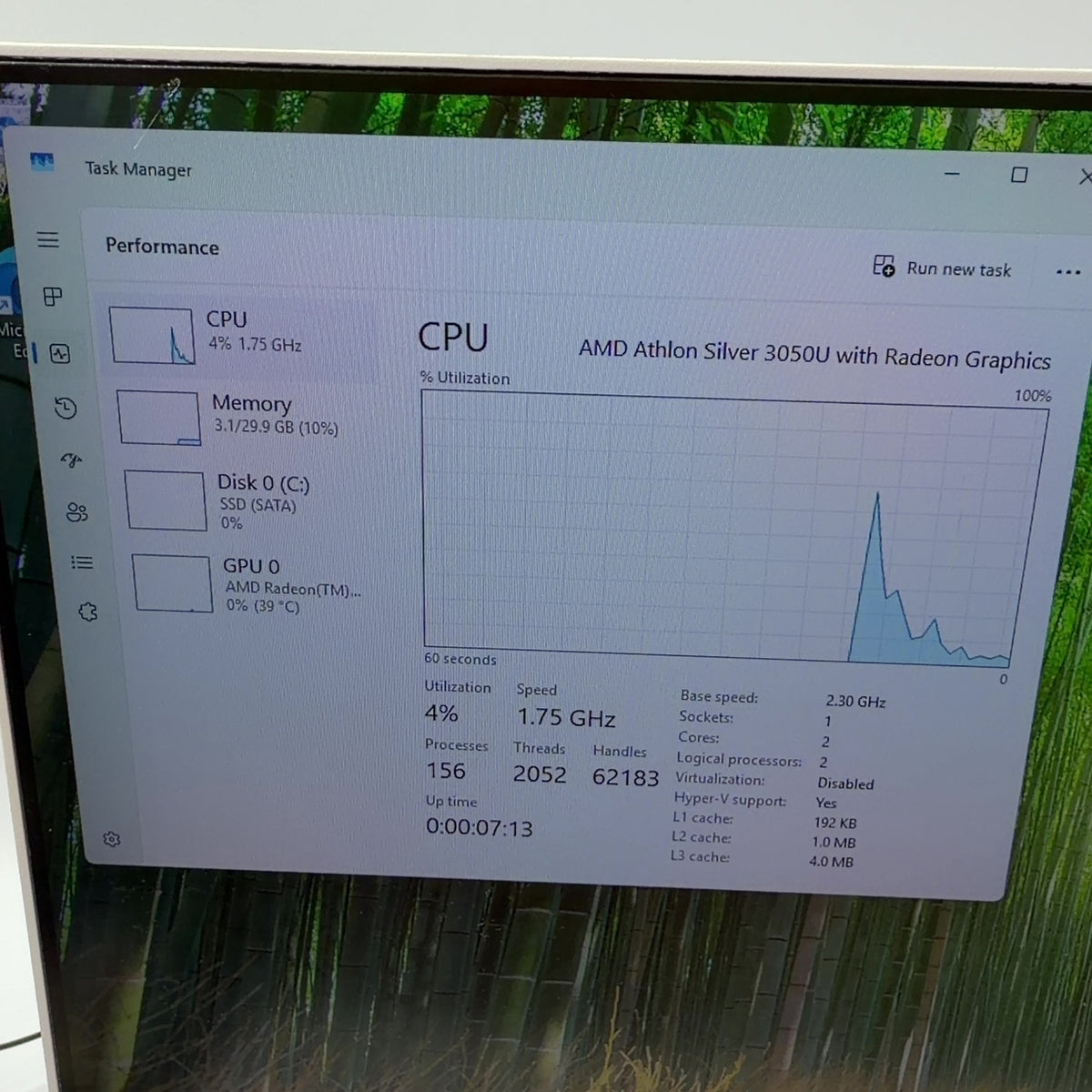
Task: Open the Users page icon
Action: click(x=77, y=512)
